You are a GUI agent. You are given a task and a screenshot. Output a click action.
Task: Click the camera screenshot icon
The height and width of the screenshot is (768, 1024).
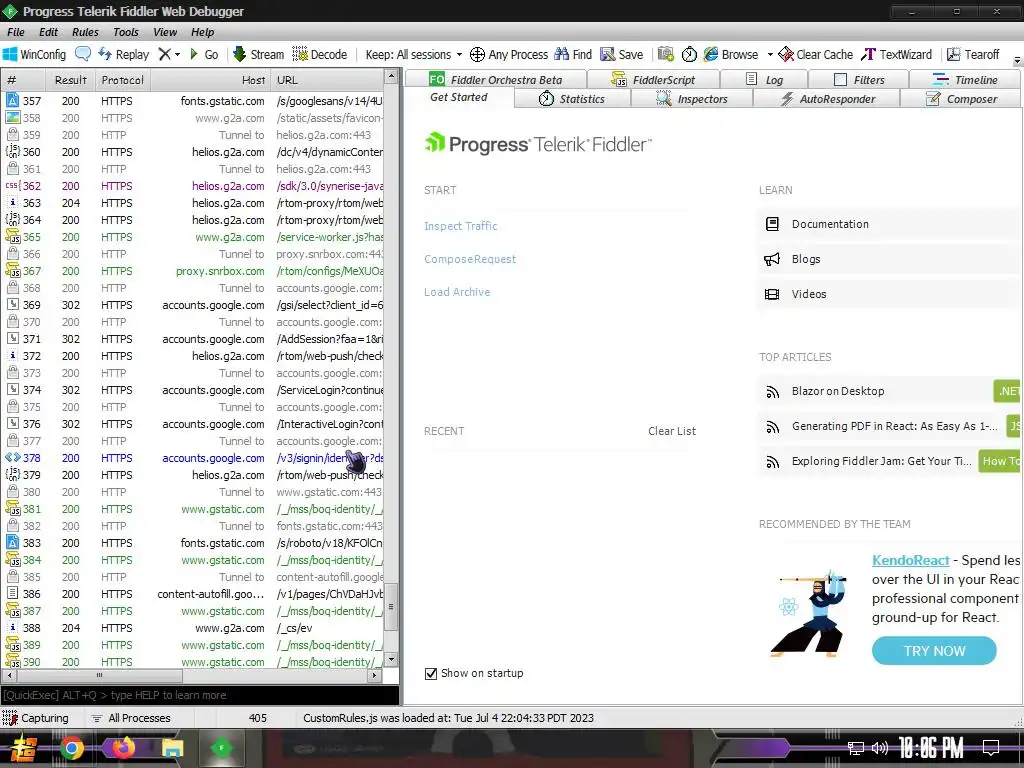(665, 54)
